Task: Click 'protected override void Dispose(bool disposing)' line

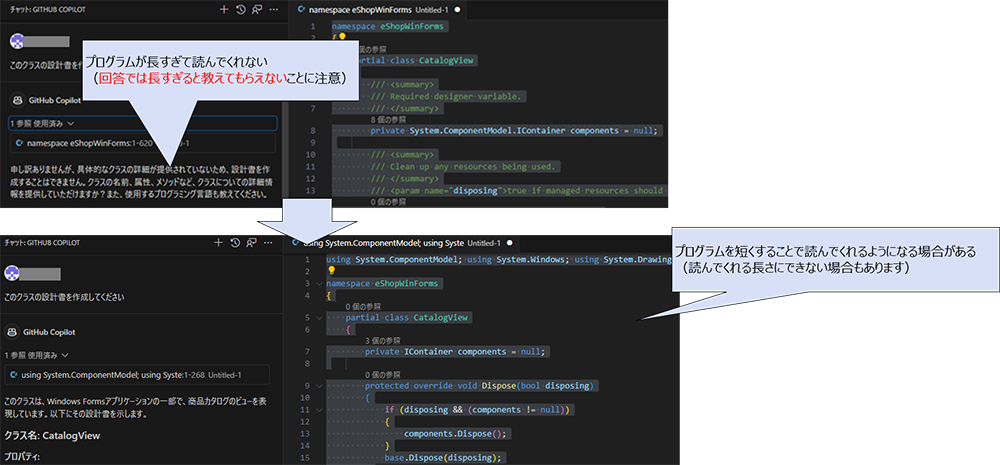Action: pos(480,386)
